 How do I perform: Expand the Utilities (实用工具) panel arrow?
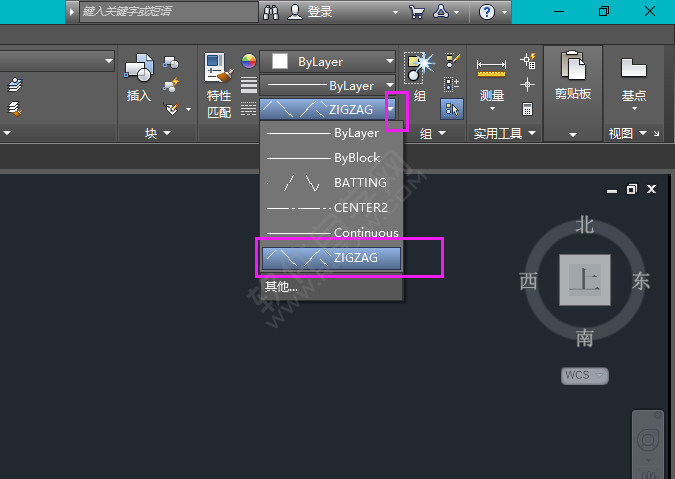pyautogui.click(x=532, y=133)
